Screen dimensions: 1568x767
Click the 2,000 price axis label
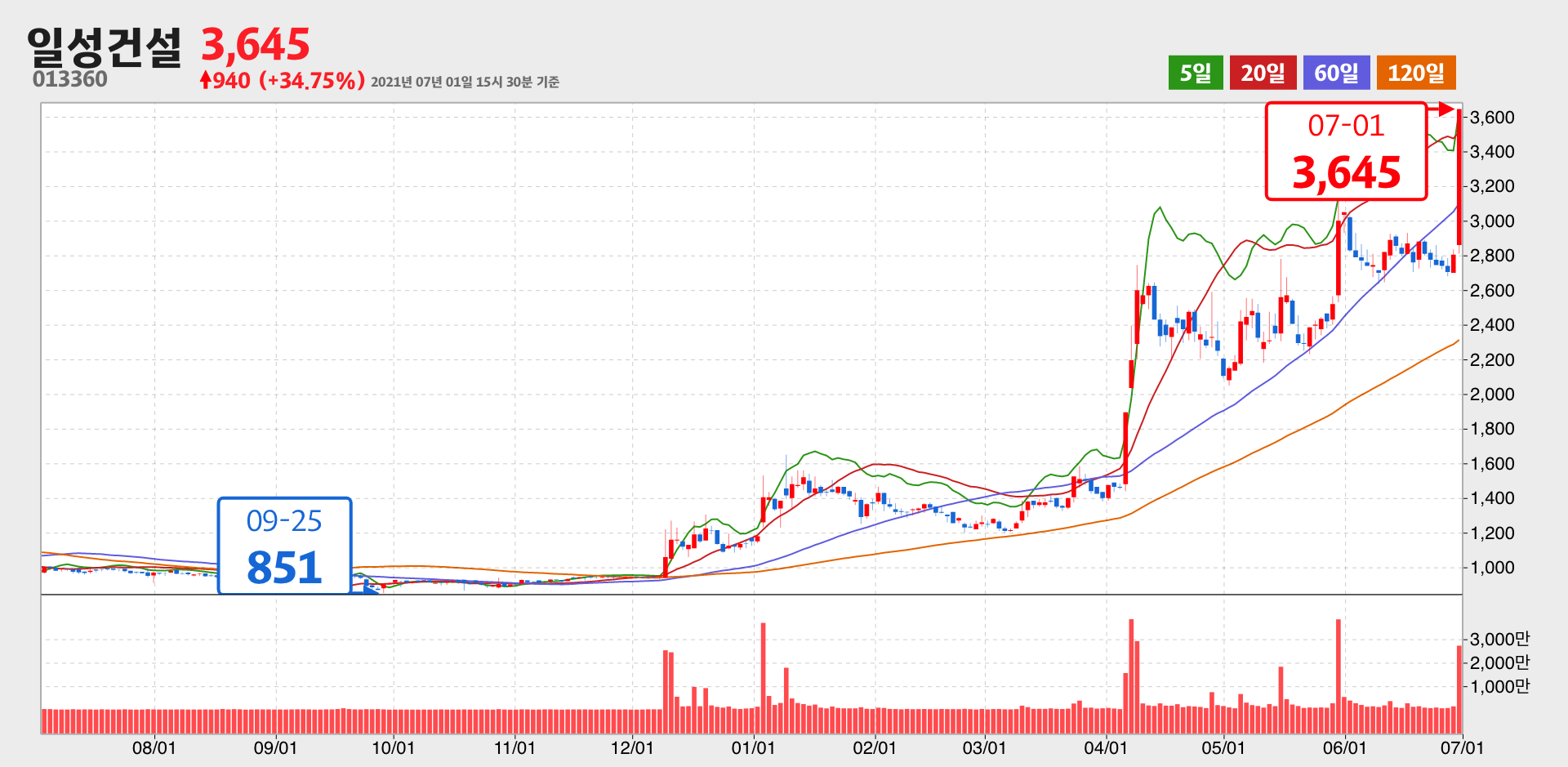tap(1492, 394)
